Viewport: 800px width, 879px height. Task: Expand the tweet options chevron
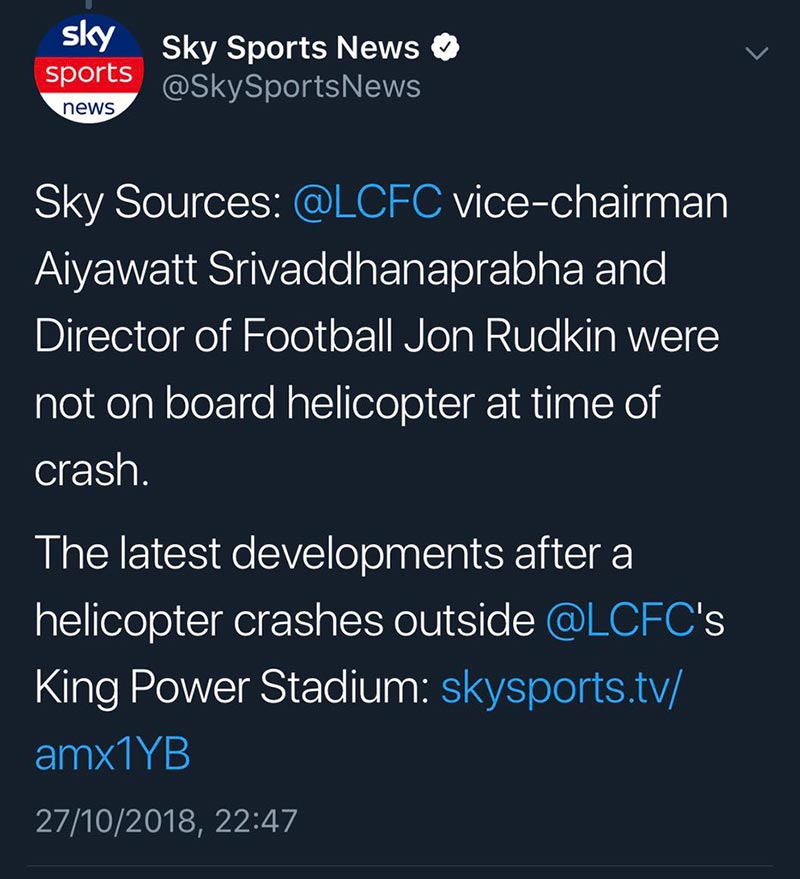point(759,54)
